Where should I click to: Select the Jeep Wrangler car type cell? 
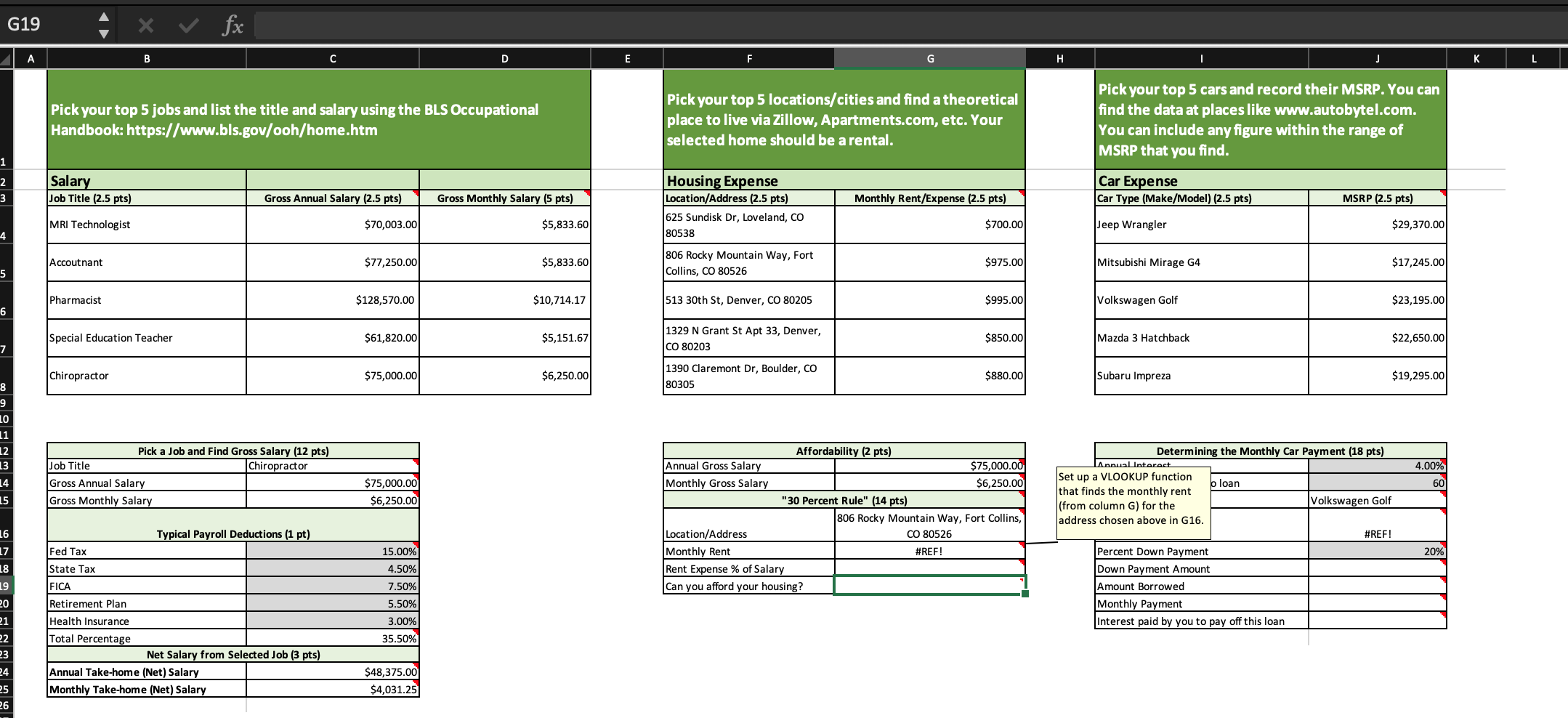click(1202, 225)
